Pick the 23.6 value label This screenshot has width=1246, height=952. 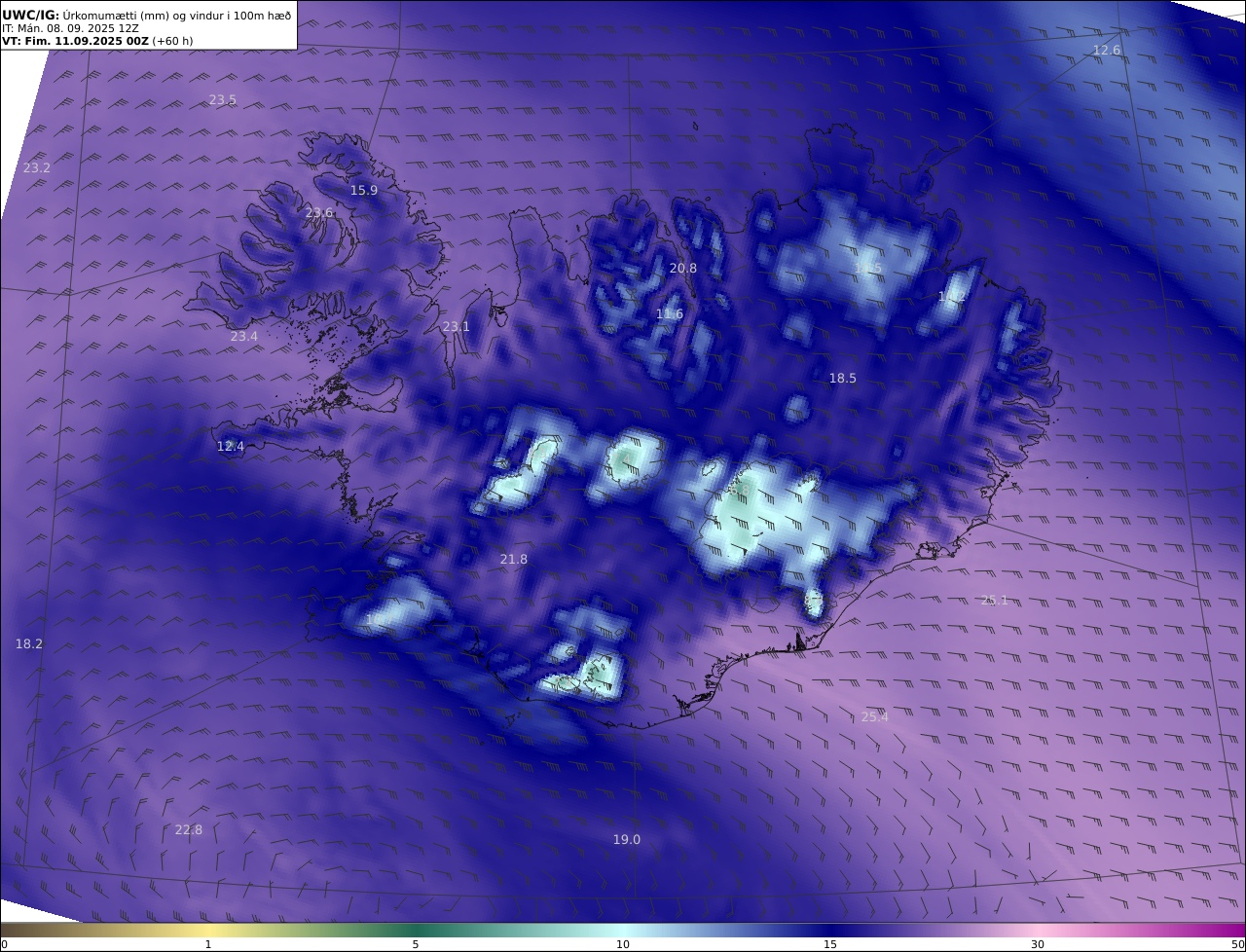tap(319, 212)
